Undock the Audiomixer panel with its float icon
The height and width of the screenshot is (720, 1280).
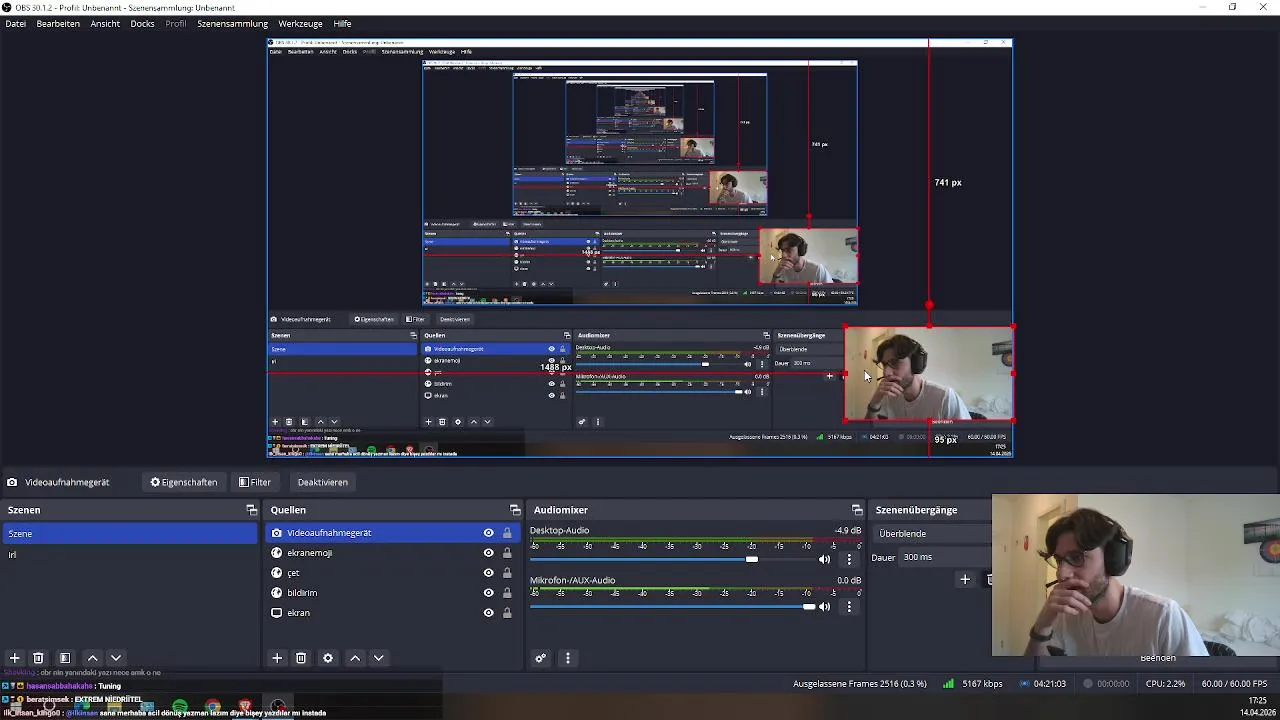click(857, 510)
